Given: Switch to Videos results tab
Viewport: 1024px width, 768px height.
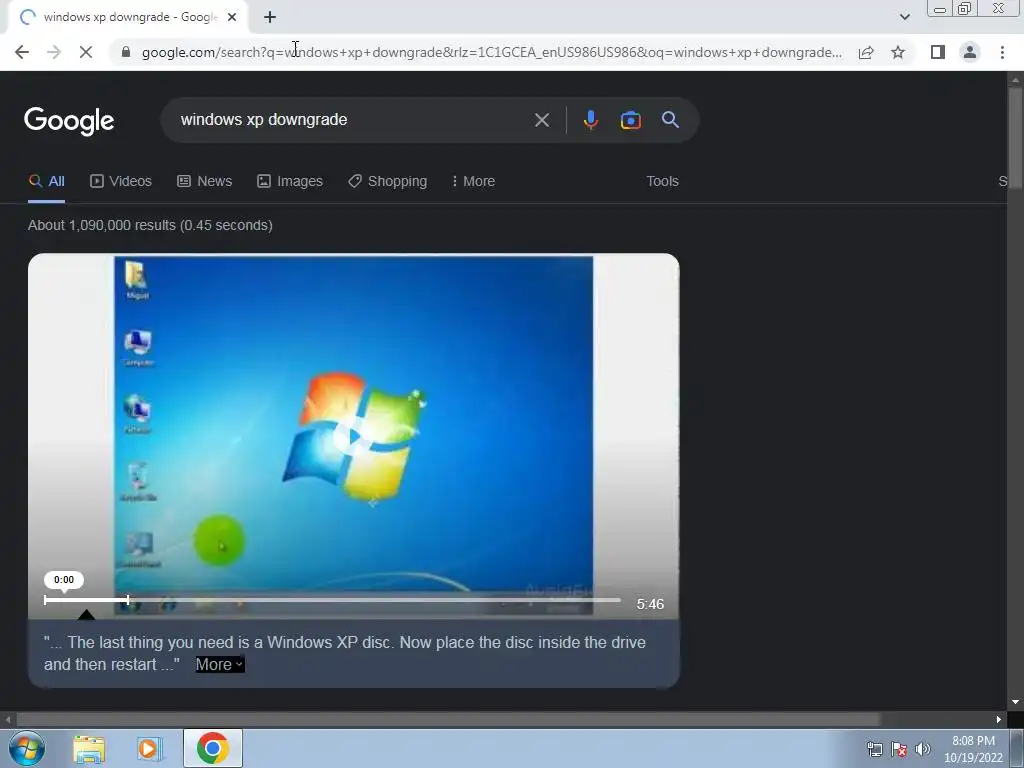Looking at the screenshot, I should [x=121, y=182].
